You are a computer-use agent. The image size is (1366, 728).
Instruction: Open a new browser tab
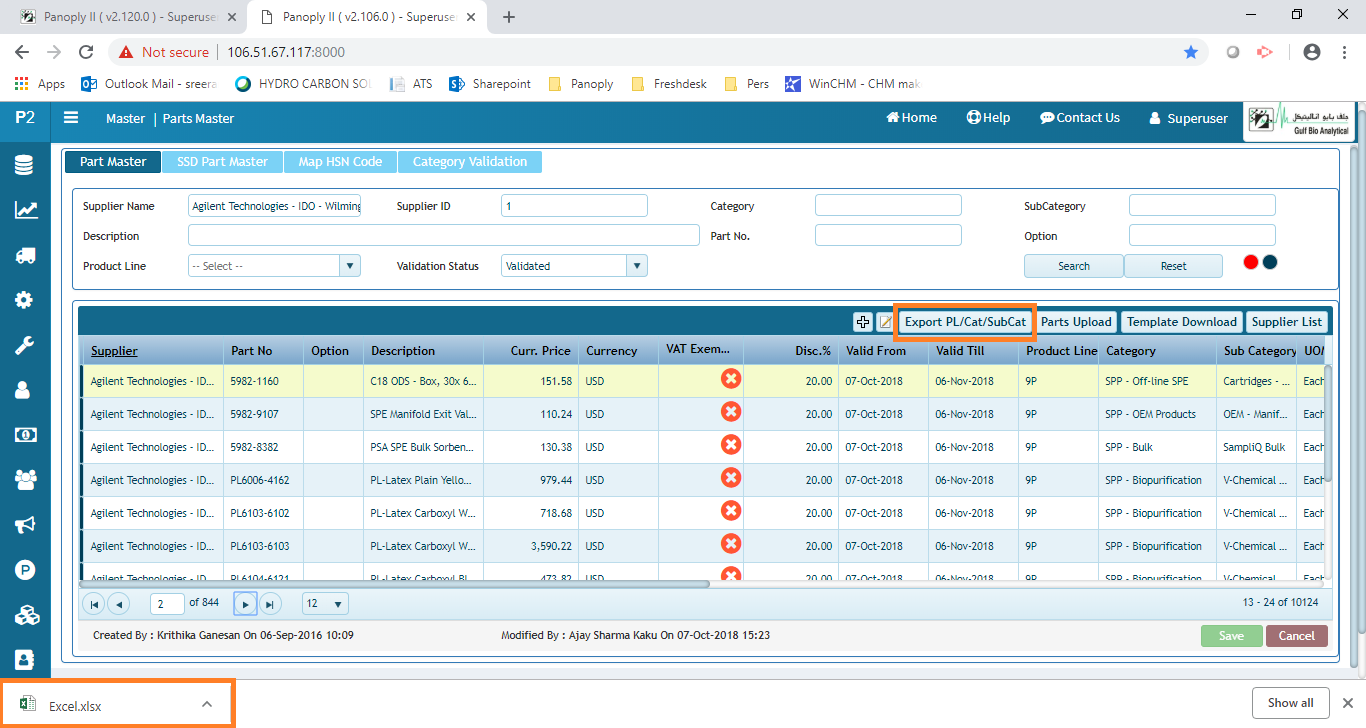[x=509, y=17]
